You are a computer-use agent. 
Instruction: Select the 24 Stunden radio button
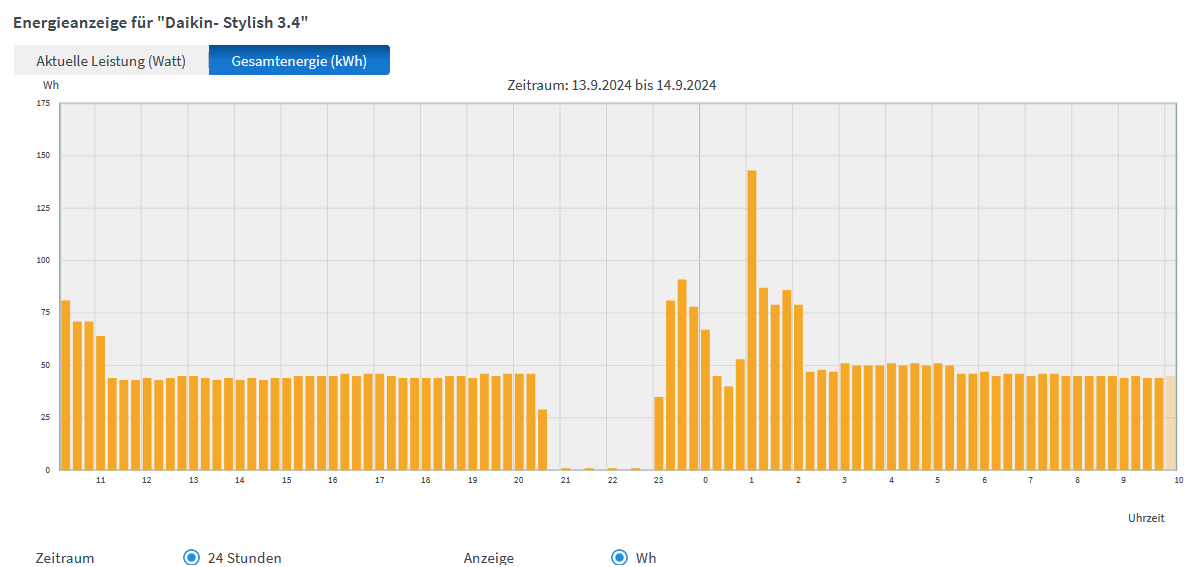point(192,557)
